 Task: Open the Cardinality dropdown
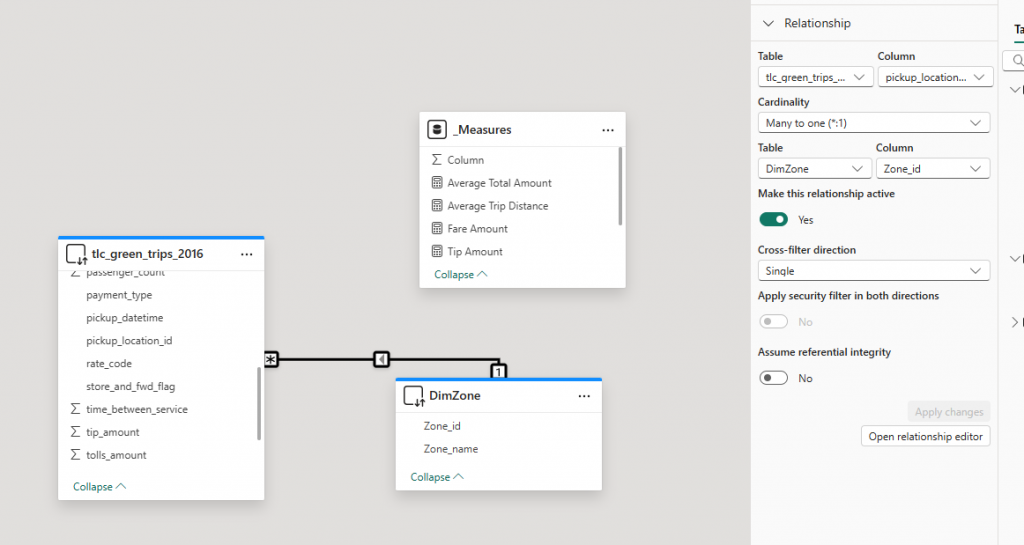873,123
